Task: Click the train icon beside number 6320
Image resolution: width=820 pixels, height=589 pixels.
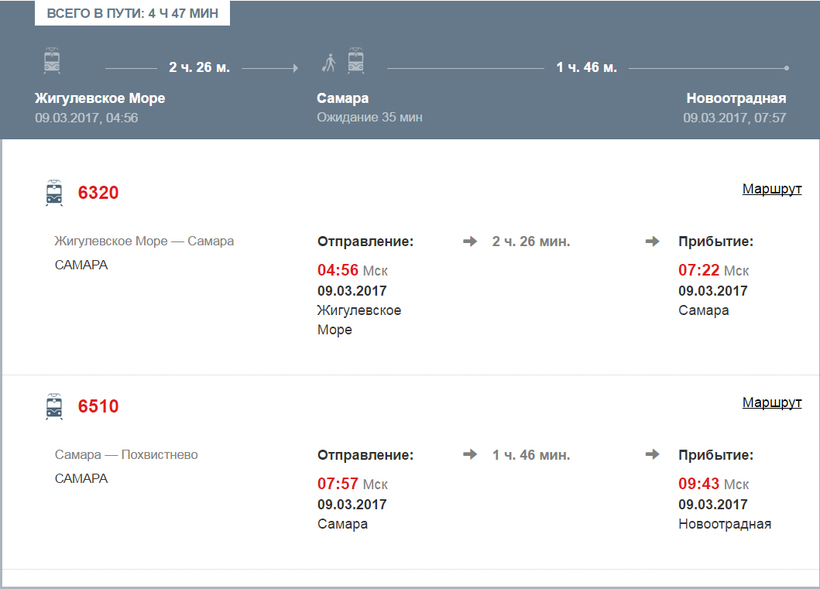Action: tap(54, 193)
